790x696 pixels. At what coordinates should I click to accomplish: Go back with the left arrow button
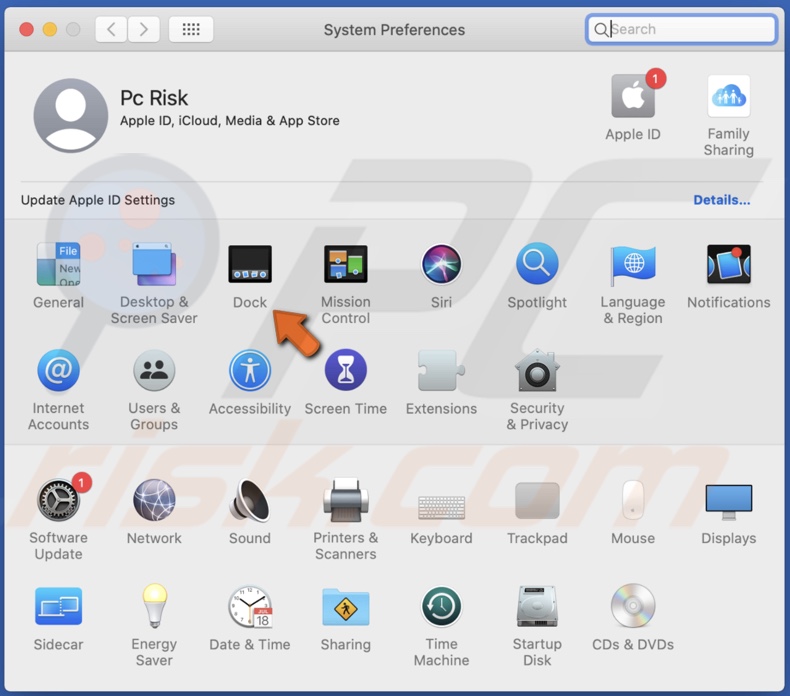click(x=111, y=29)
